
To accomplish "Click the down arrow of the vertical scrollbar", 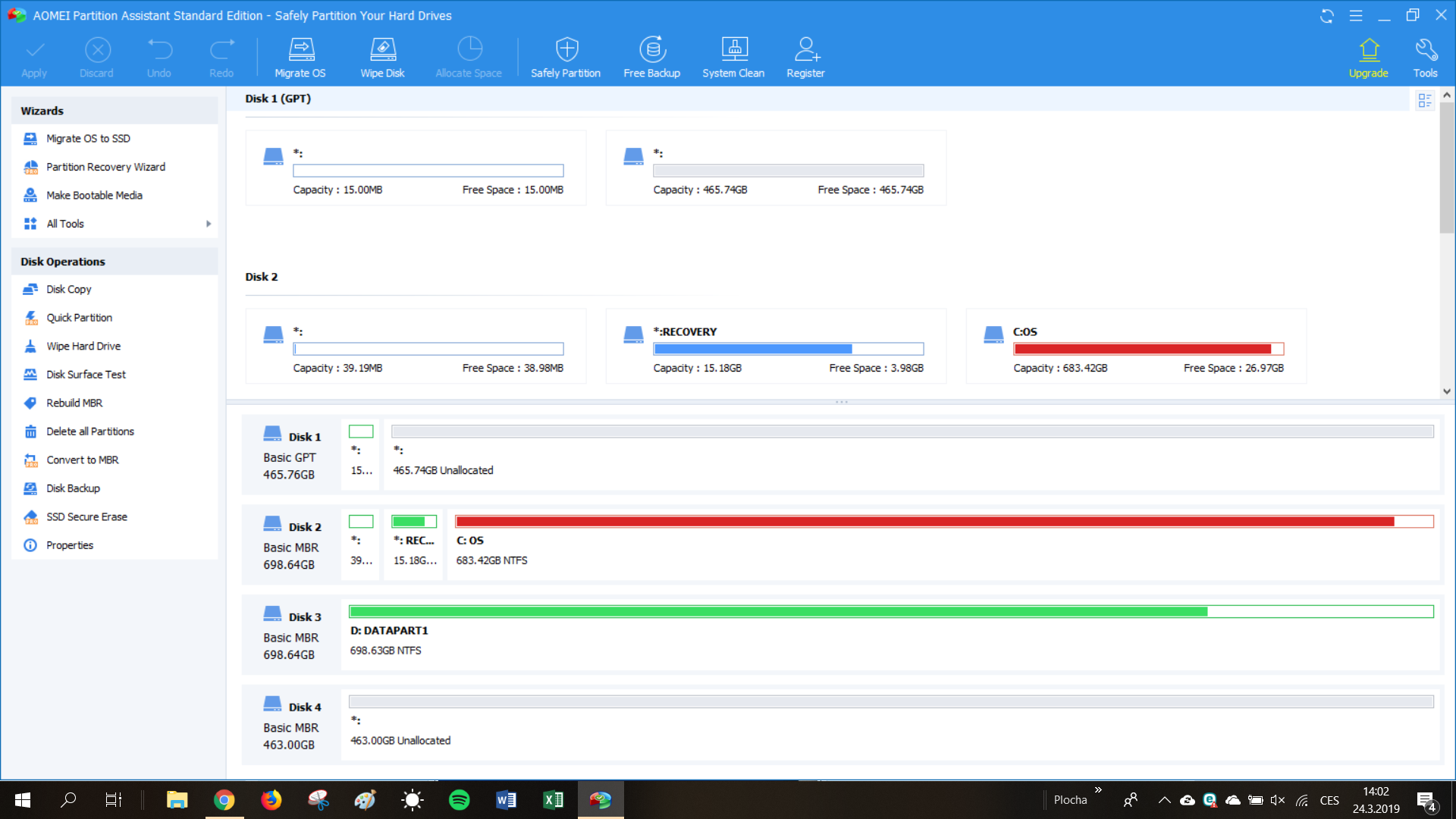I will (x=1447, y=391).
